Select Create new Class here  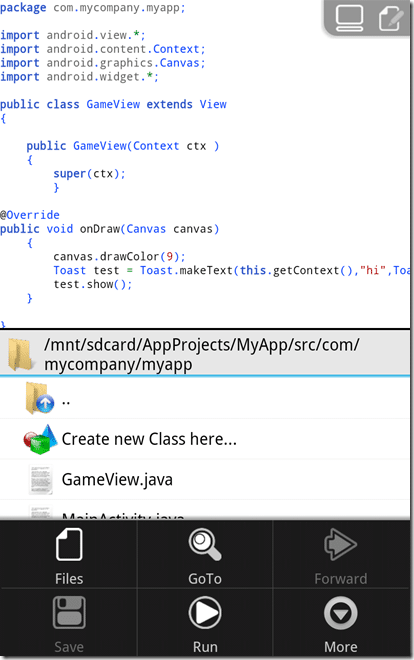pyautogui.click(x=205, y=439)
